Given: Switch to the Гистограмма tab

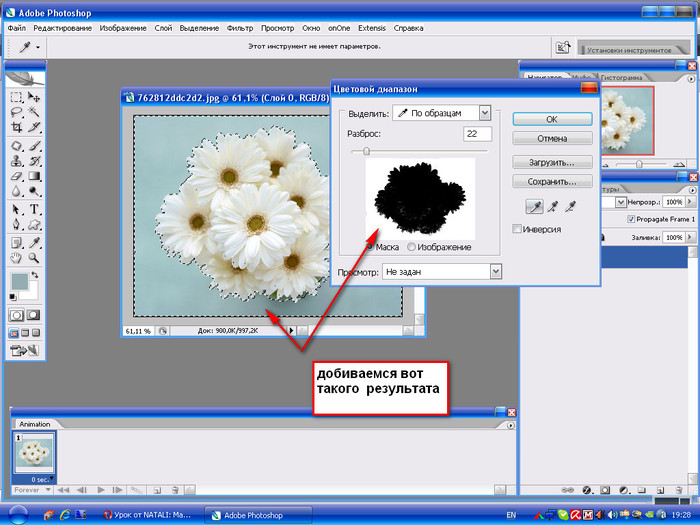Looking at the screenshot, I should 621,78.
